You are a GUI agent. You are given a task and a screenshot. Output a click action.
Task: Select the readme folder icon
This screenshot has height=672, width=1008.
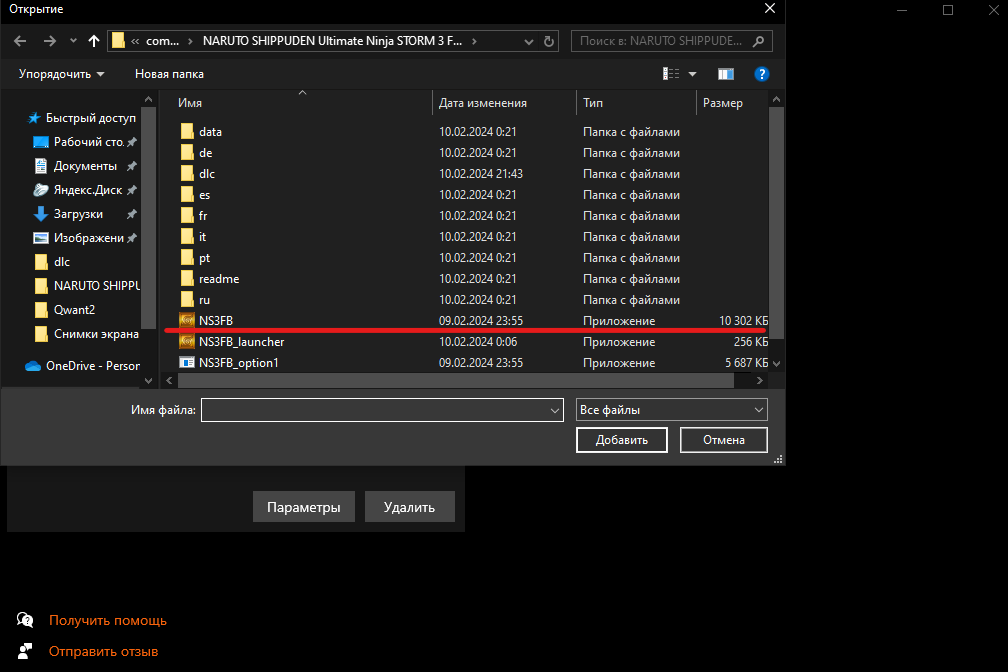(187, 278)
